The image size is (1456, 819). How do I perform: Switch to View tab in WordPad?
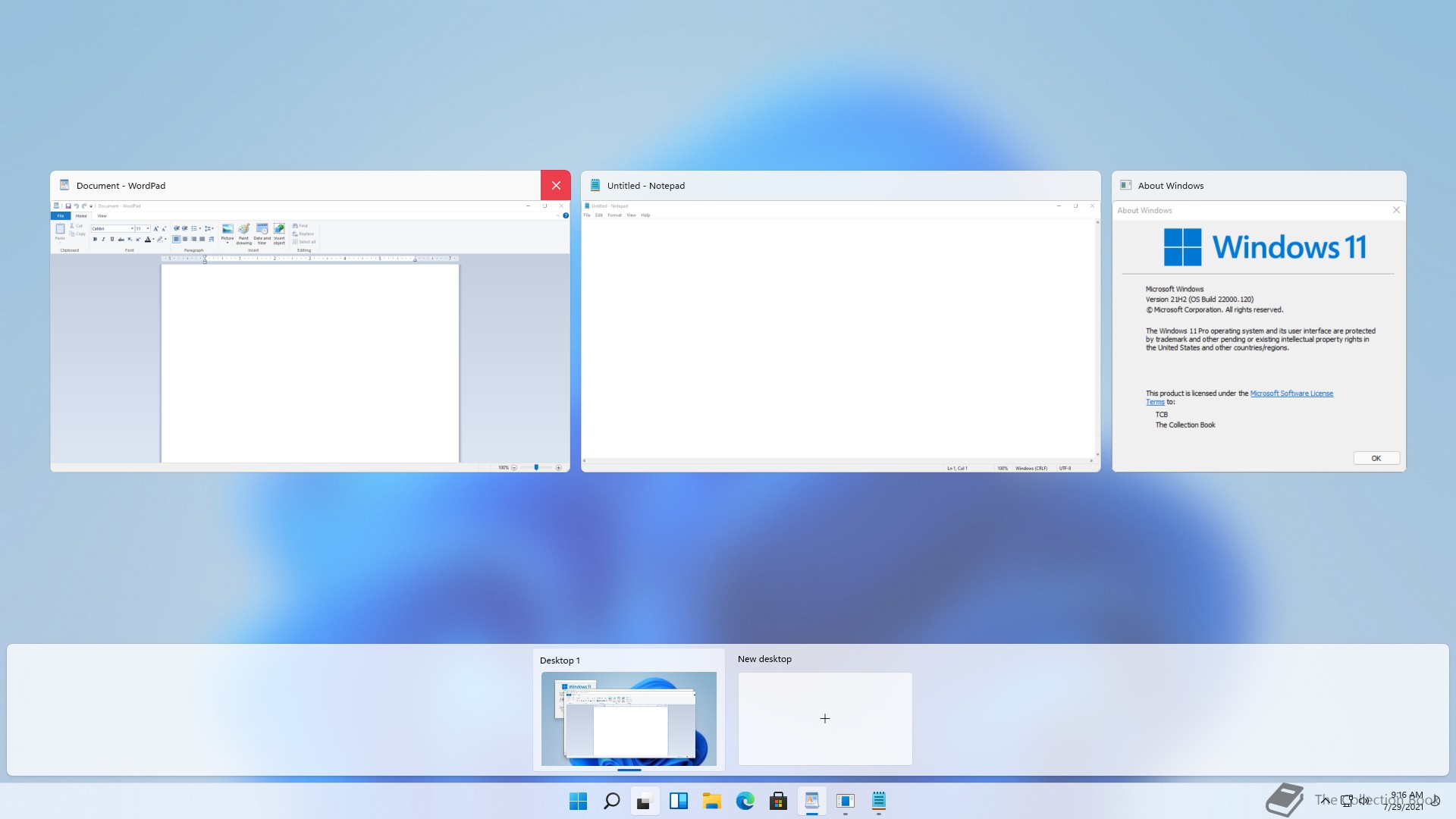[102, 216]
